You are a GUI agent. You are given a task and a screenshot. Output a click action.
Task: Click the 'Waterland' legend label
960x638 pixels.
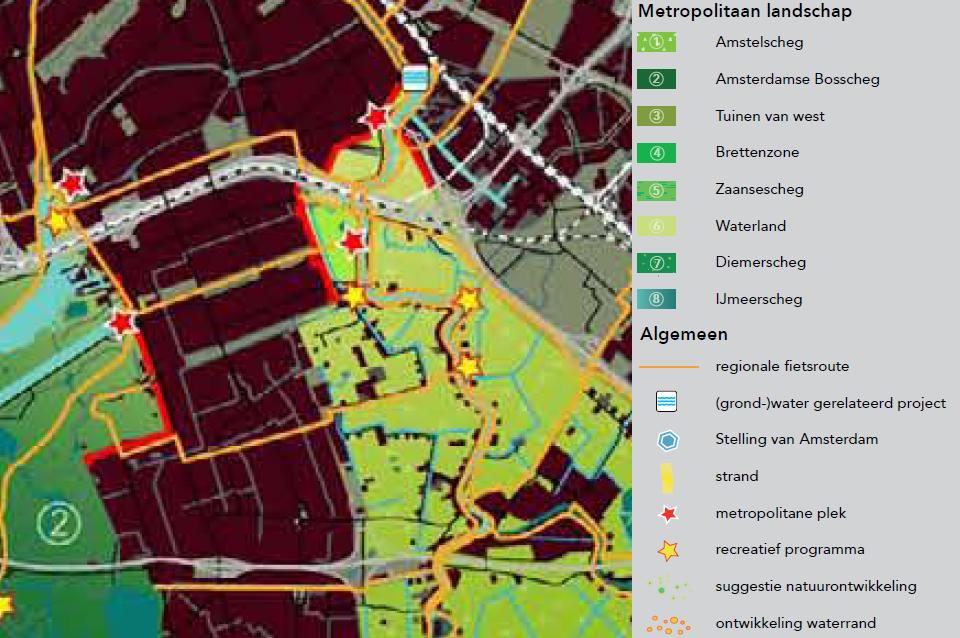click(751, 226)
